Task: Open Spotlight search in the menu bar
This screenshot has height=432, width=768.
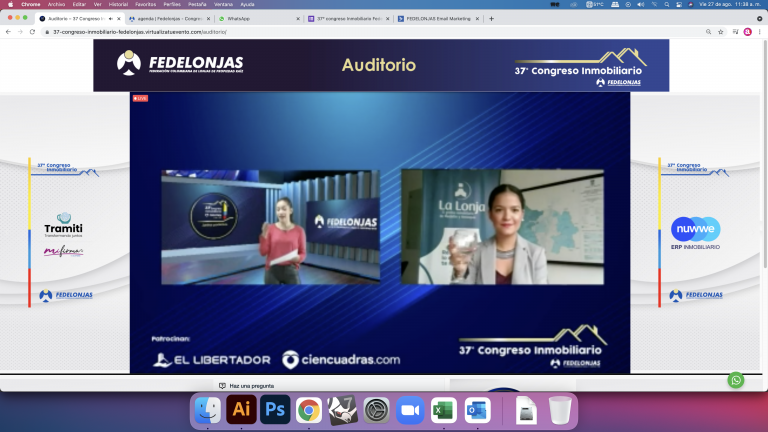Action: pos(667,4)
